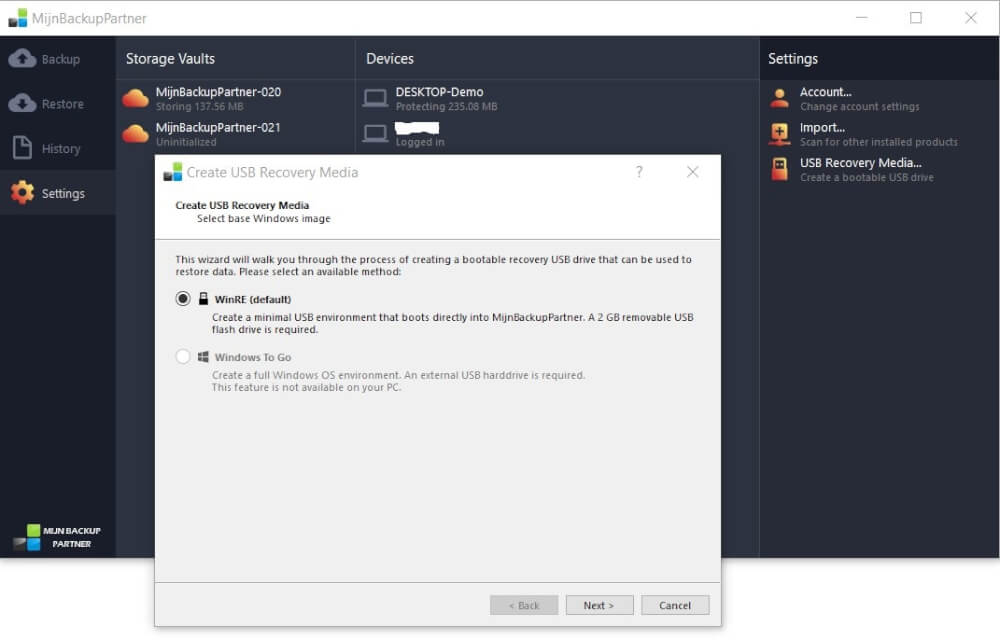The height and width of the screenshot is (641, 1000).
Task: Click the MijnBackupPartner-021 vault cloud icon
Action: [x=135, y=134]
